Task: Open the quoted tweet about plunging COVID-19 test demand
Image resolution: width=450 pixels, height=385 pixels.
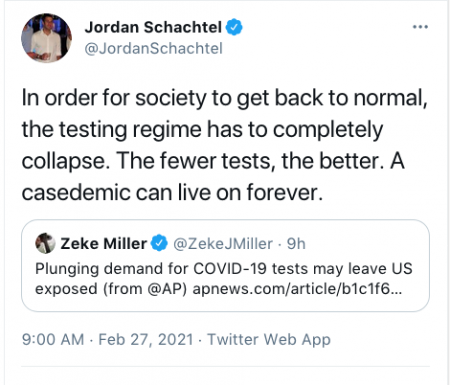Action: click(x=225, y=265)
